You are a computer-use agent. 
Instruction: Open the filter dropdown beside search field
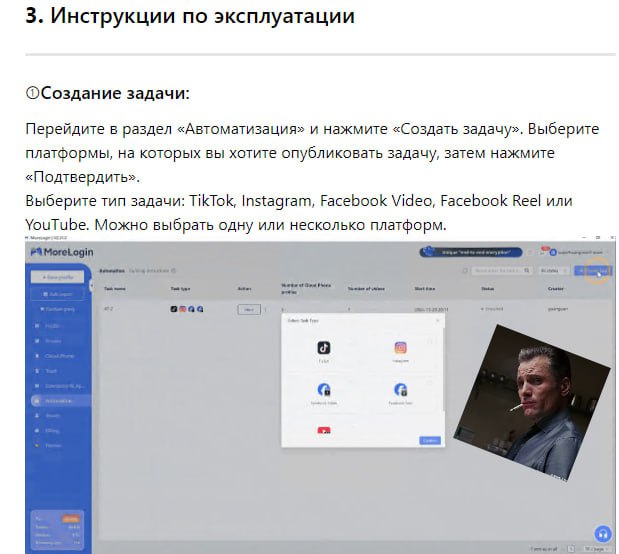pos(552,271)
